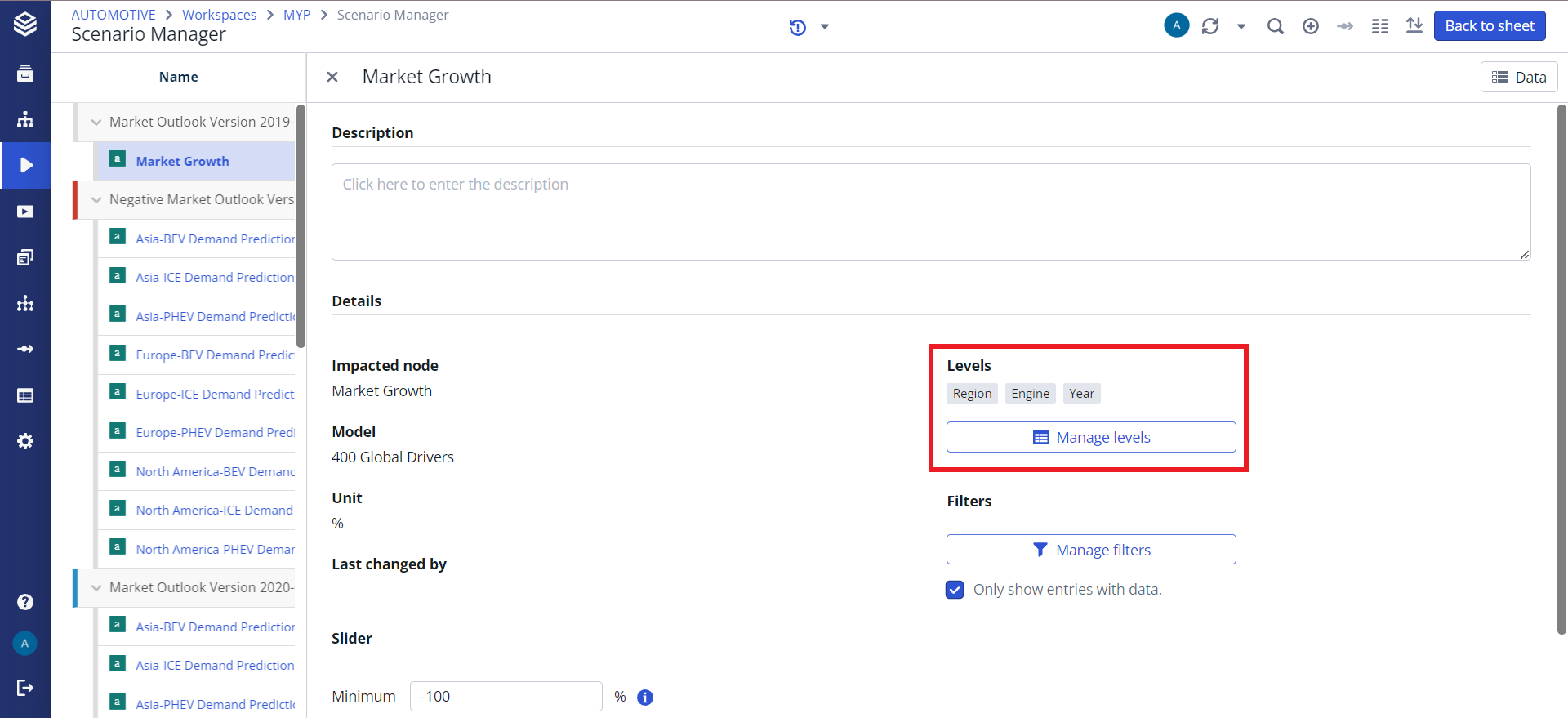Click the Description text area

pyautogui.click(x=930, y=212)
